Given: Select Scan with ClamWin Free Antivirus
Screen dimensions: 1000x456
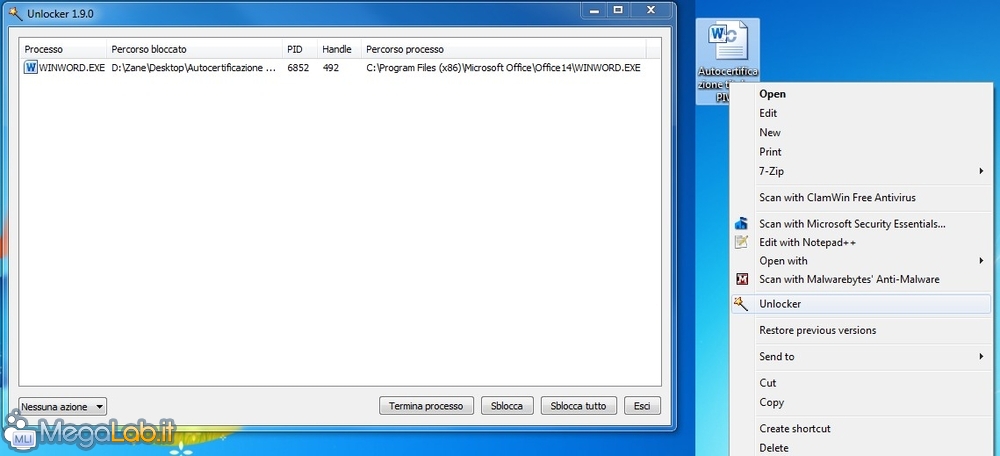Looking at the screenshot, I should pos(837,198).
